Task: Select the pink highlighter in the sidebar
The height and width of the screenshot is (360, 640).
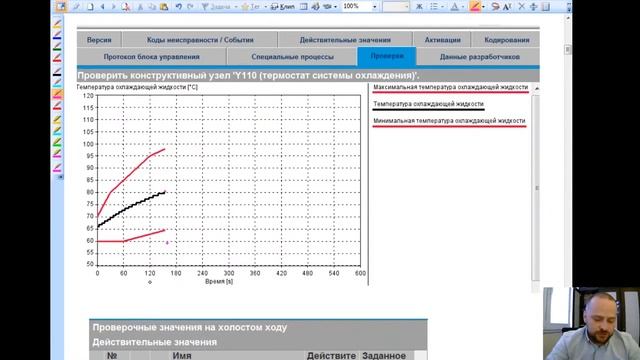Action: tap(58, 154)
